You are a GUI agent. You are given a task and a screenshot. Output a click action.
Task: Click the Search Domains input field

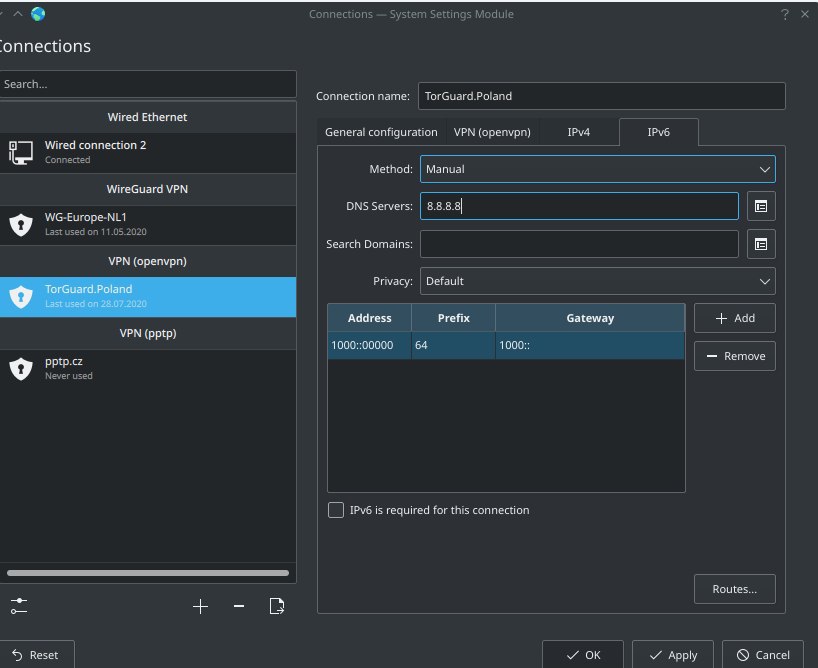579,244
